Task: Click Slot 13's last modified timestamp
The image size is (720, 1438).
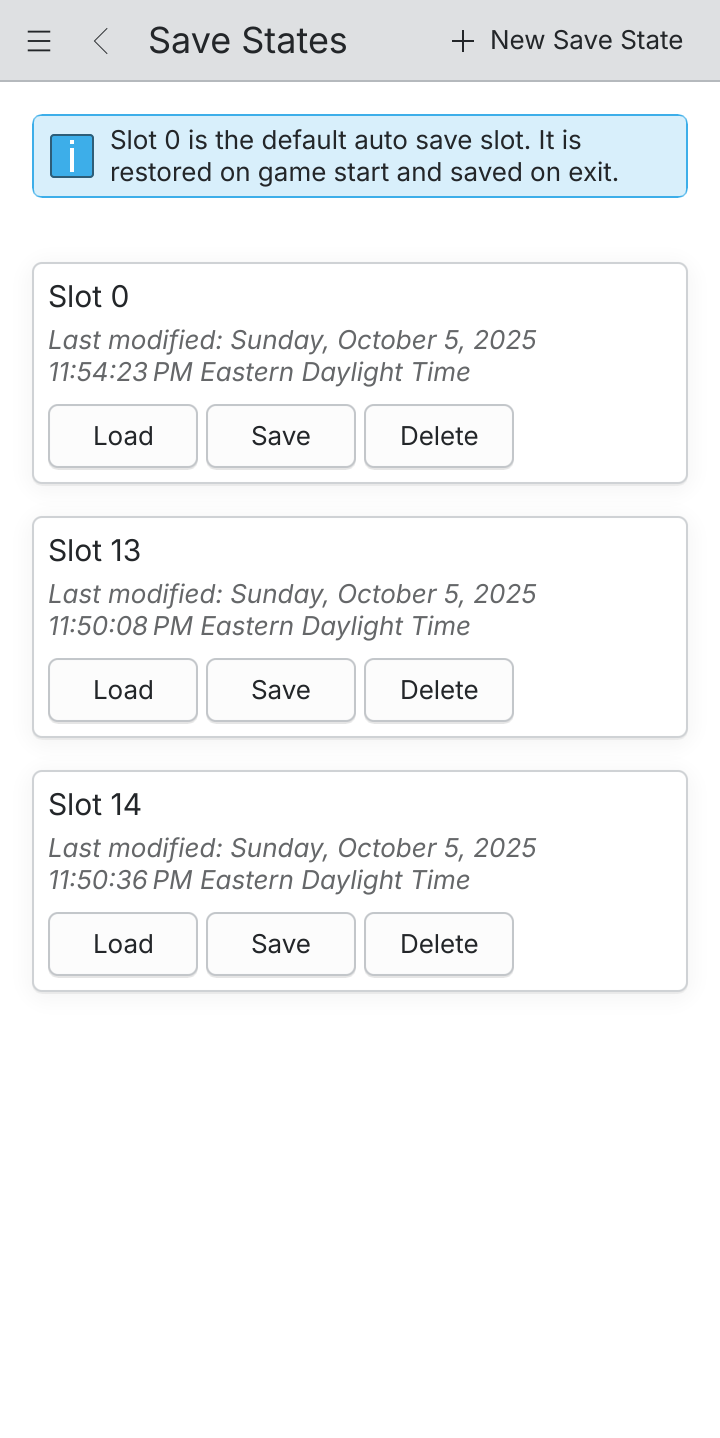Action: 292,610
